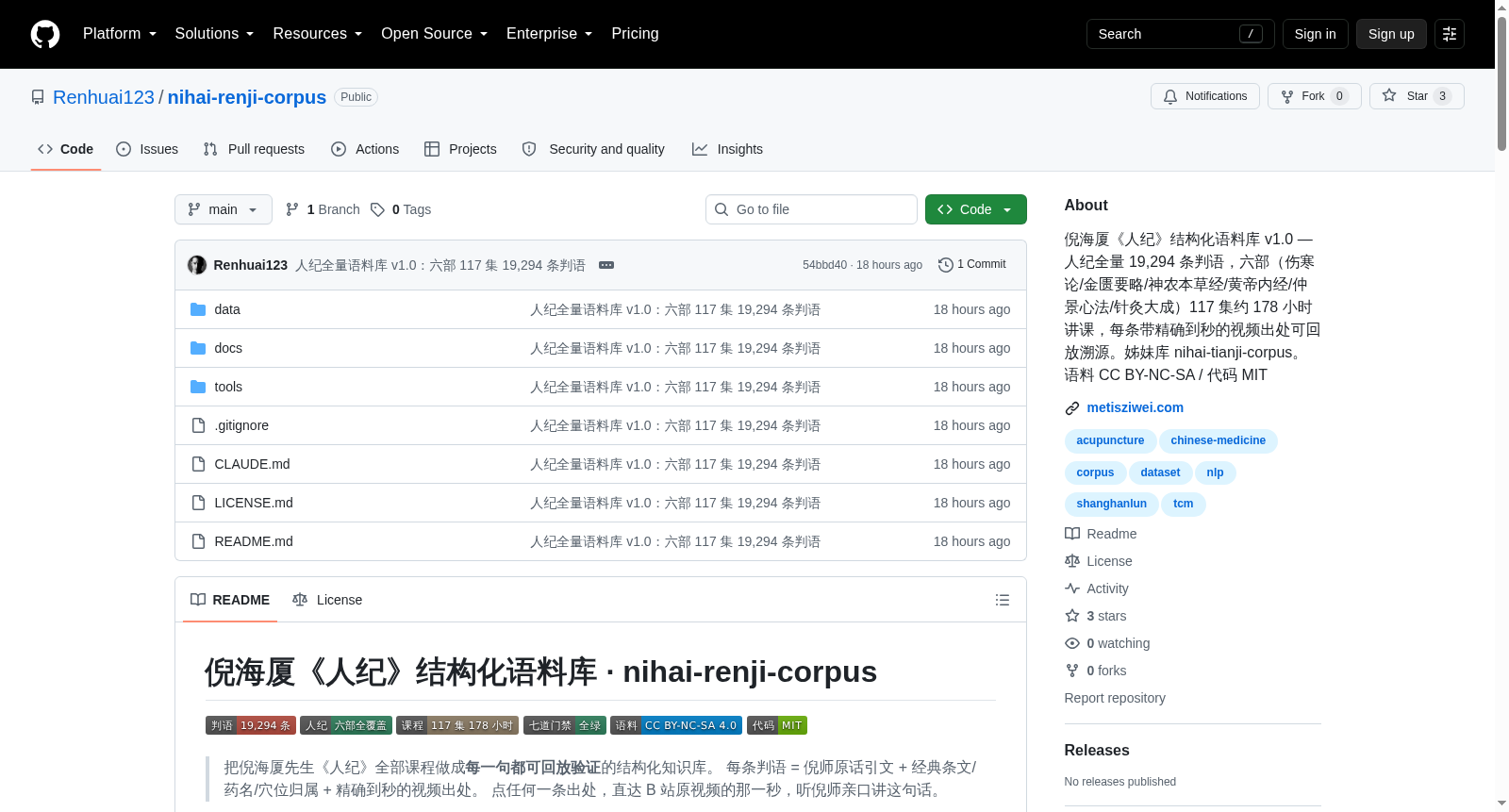Expand the Solutions menu

pyautogui.click(x=214, y=34)
